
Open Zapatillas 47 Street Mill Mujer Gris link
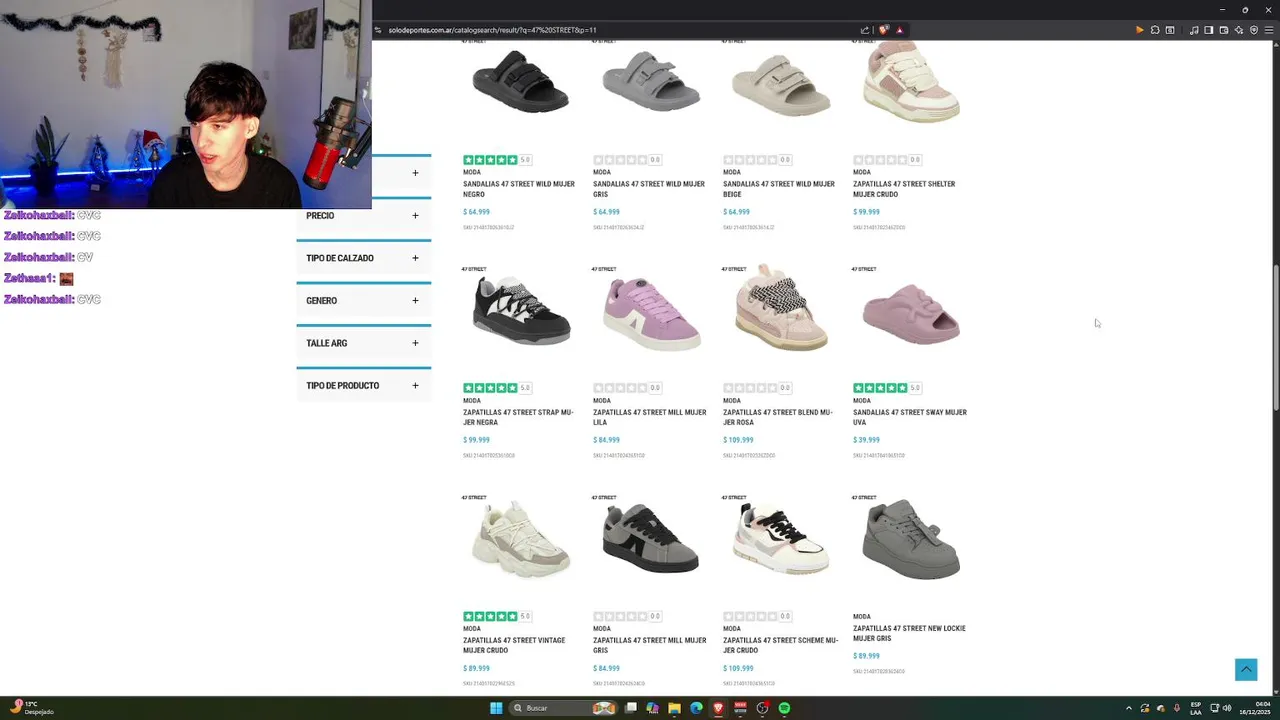pos(649,645)
